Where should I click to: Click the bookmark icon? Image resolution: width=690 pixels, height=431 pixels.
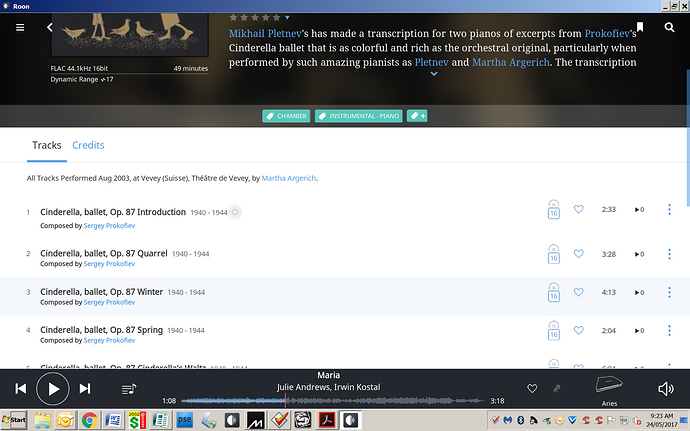(x=640, y=27)
